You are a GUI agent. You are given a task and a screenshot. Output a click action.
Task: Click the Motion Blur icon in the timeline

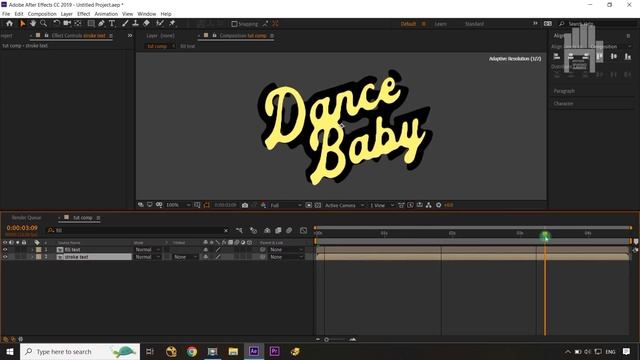coord(289,231)
